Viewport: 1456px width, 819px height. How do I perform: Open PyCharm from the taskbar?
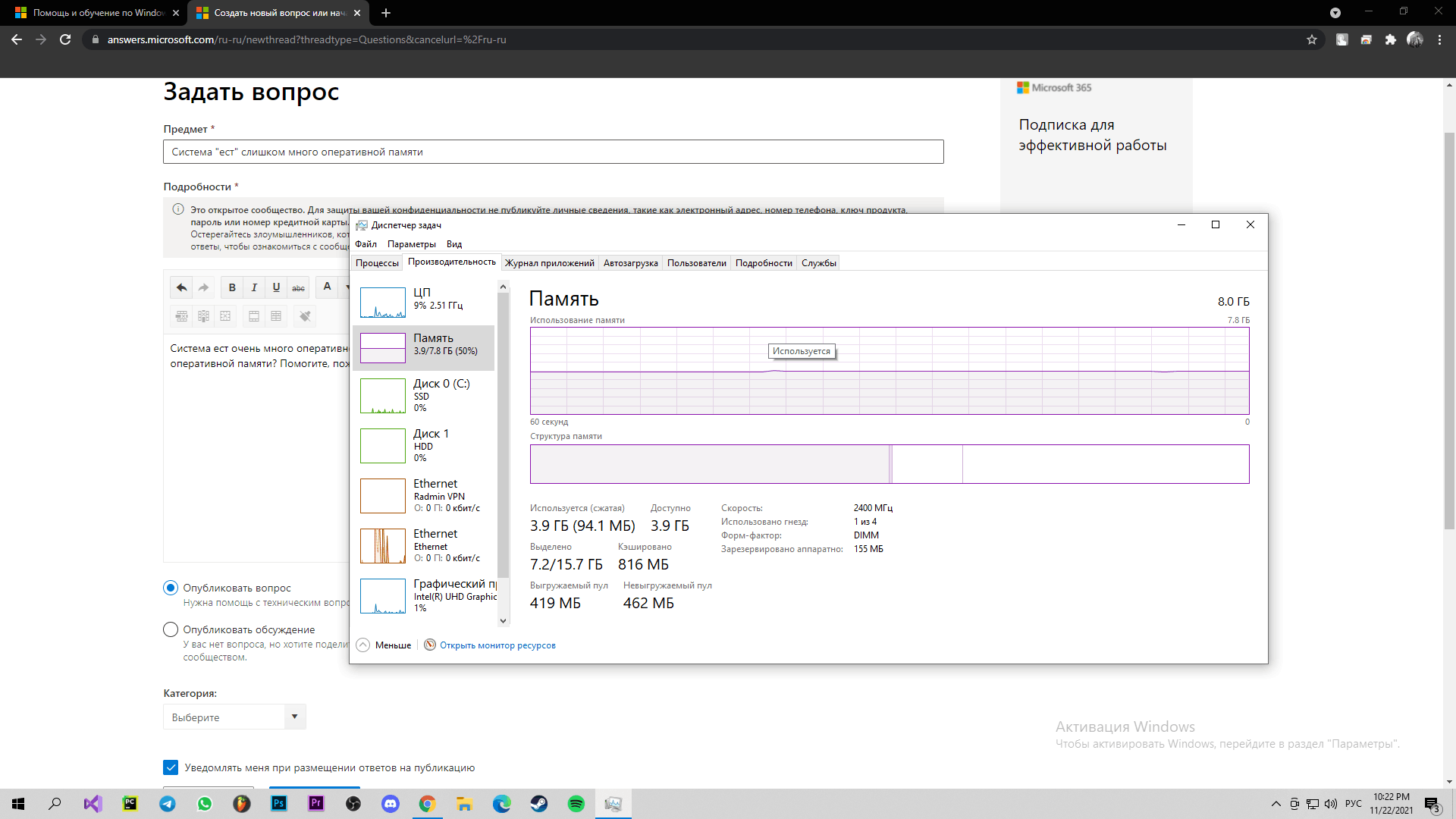pos(130,804)
